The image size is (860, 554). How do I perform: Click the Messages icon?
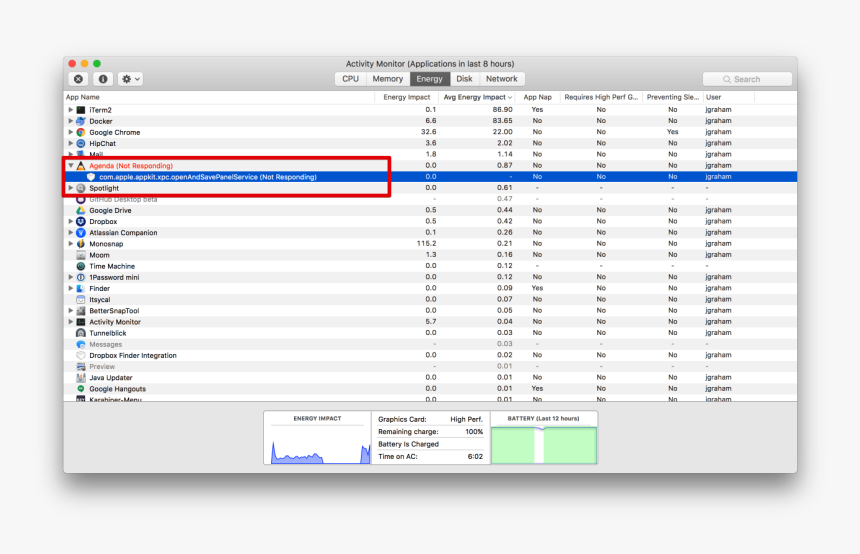point(81,344)
